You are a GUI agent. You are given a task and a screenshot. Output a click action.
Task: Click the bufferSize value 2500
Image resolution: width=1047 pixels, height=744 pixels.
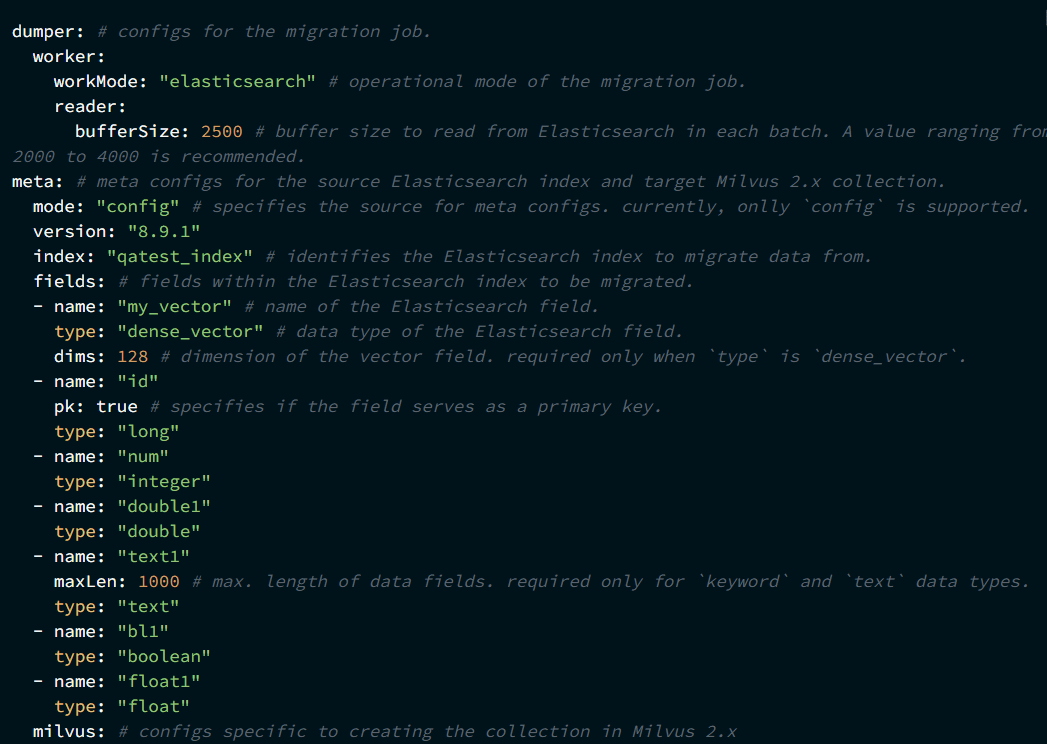pos(222,131)
